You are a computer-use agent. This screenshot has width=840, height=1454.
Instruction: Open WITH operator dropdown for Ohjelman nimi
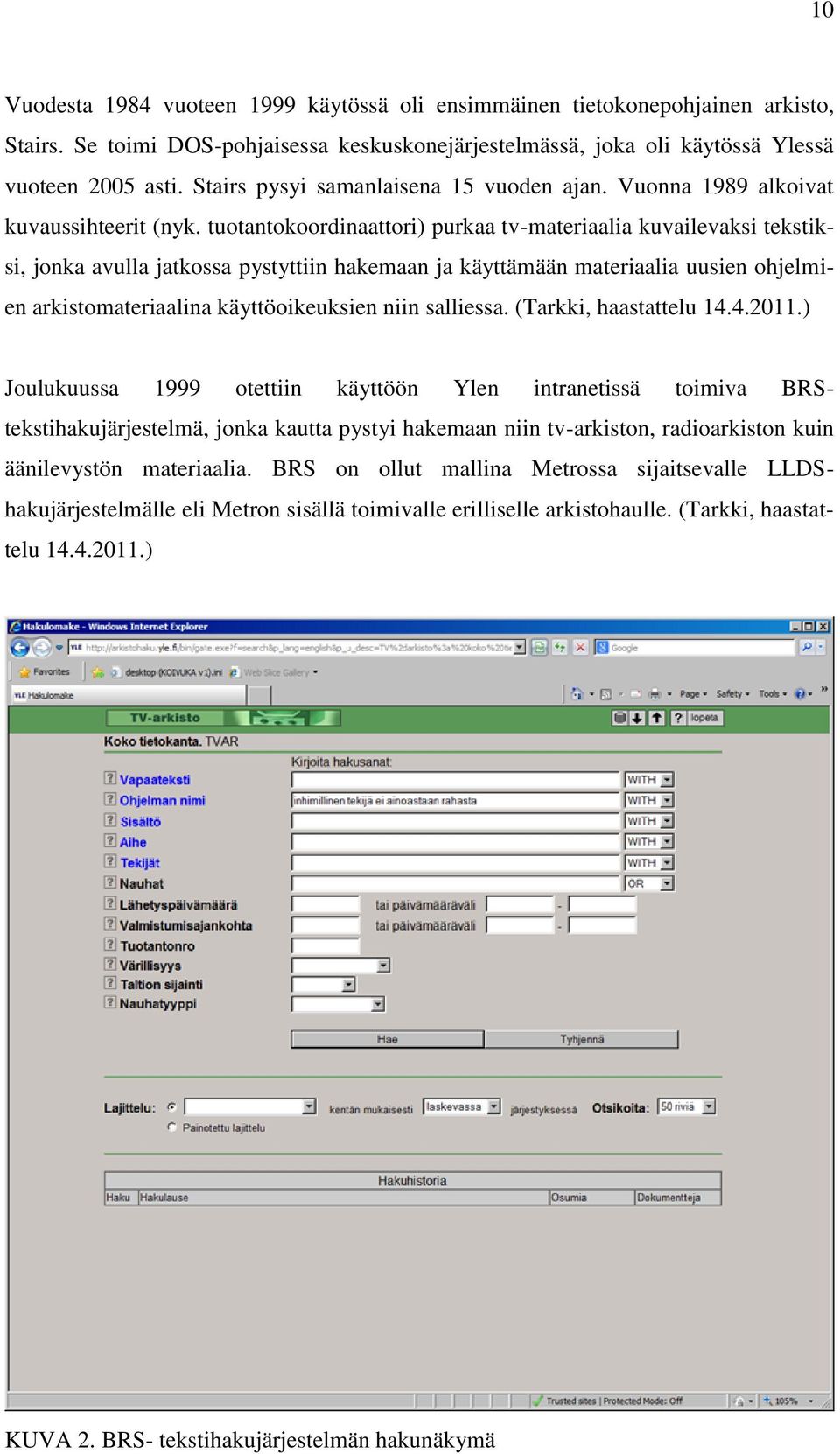click(649, 801)
